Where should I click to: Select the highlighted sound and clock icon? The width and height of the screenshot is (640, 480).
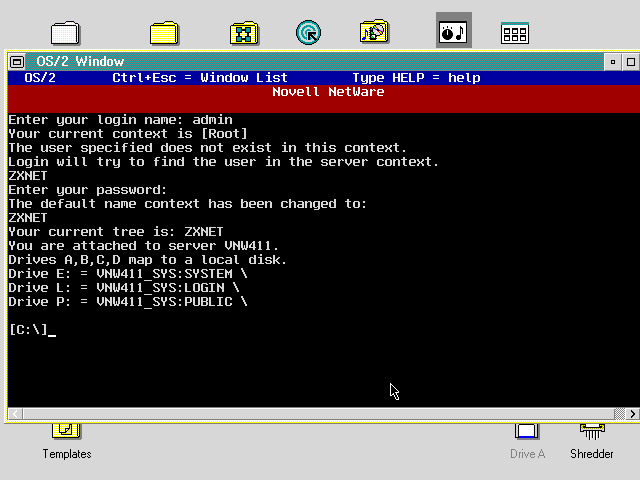point(453,30)
